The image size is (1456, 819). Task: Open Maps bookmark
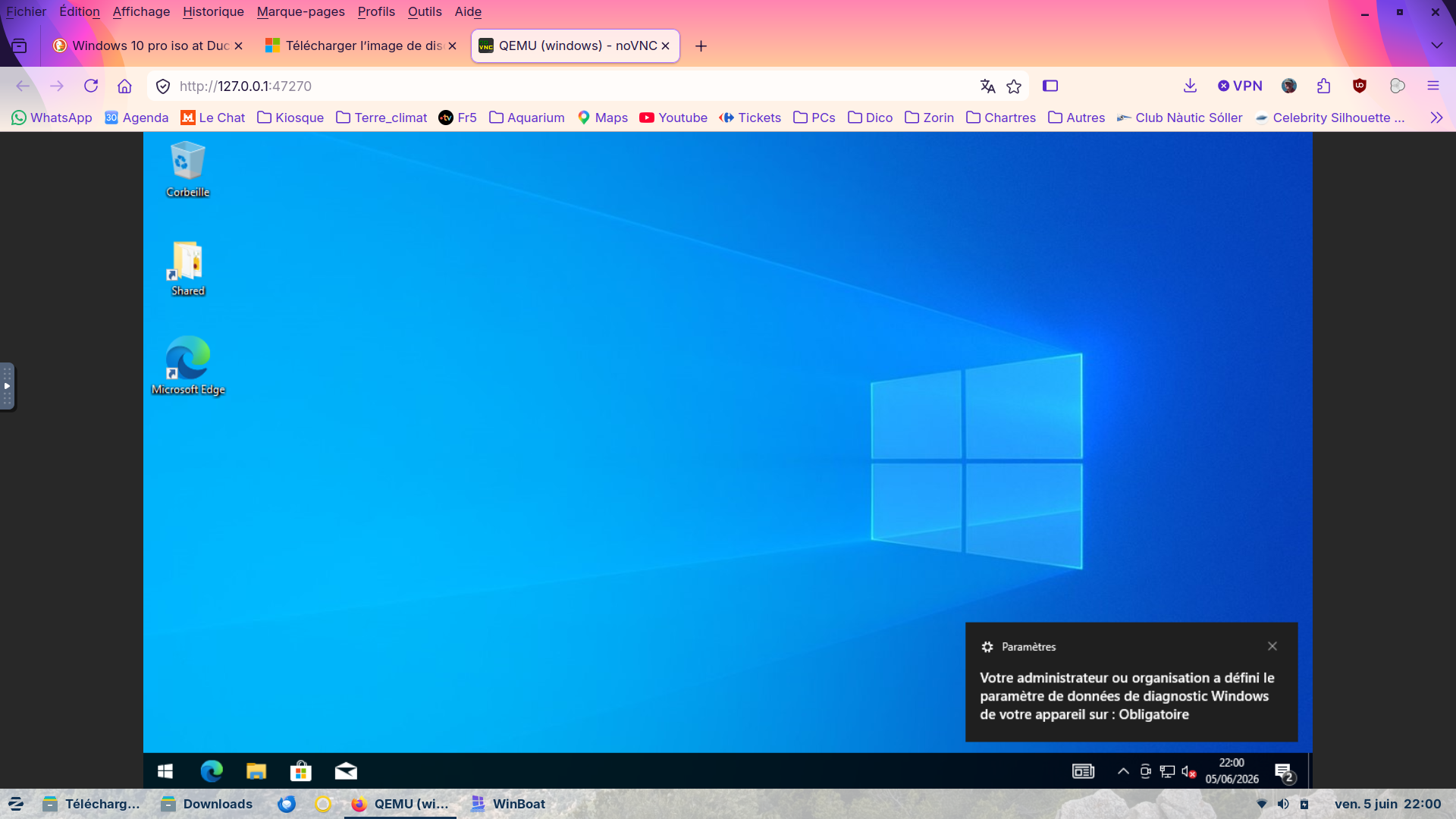603,118
